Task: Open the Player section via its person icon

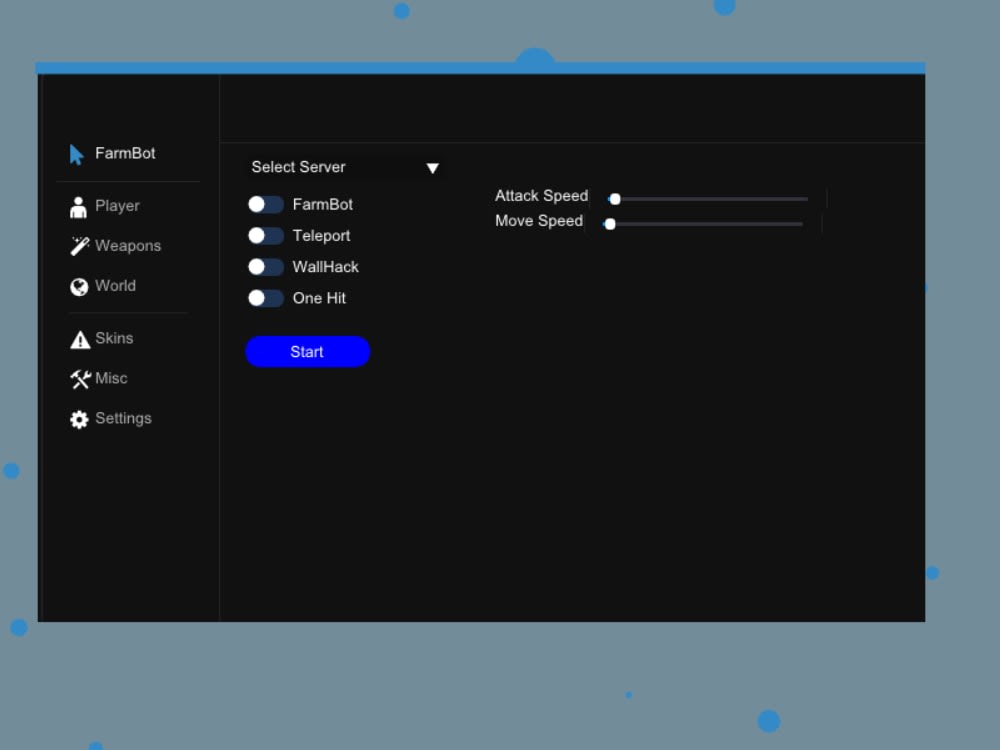Action: (x=78, y=206)
